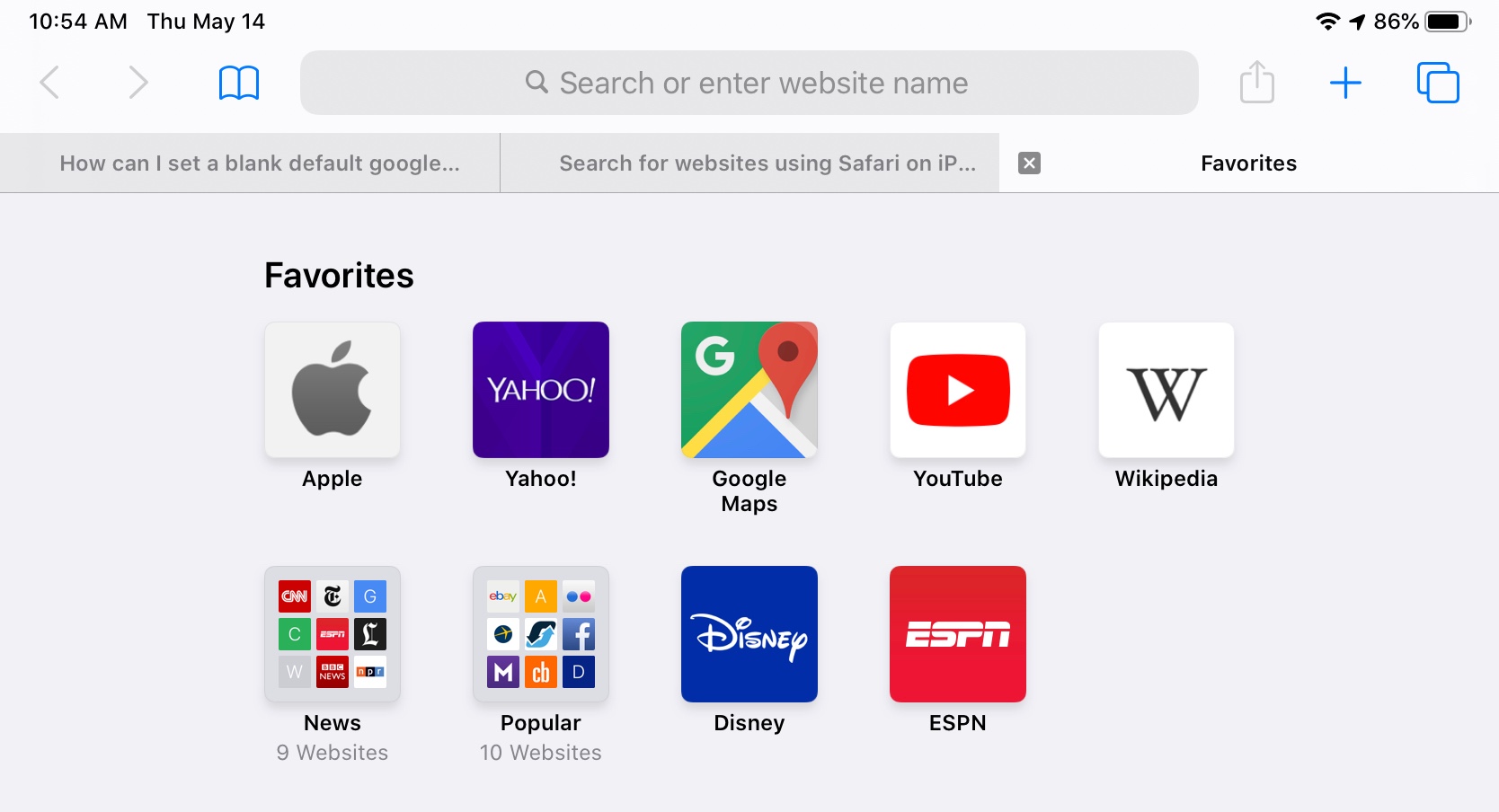
Task: Go forward to the next page
Action: (137, 83)
